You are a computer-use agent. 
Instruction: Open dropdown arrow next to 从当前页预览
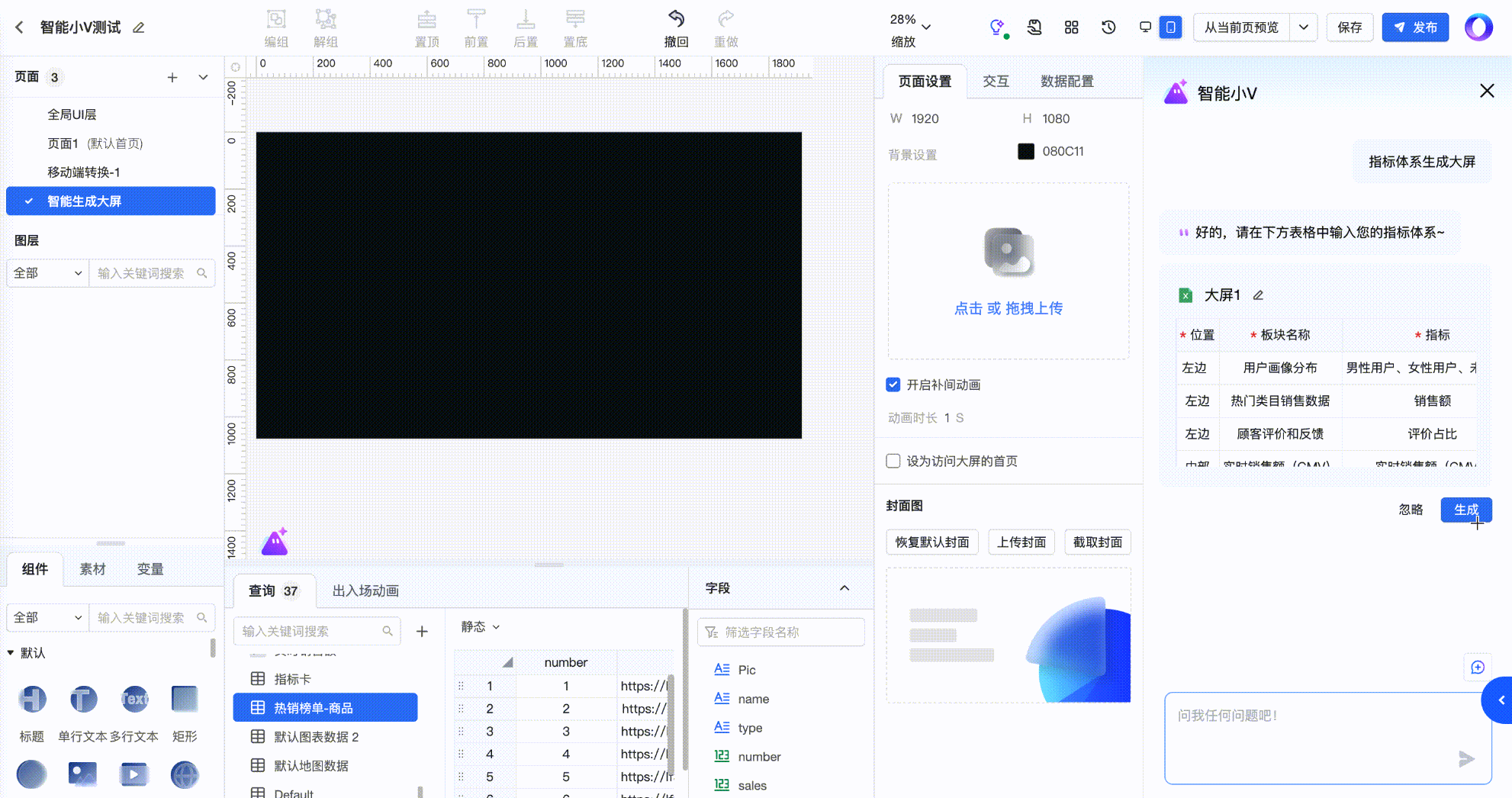[x=1303, y=27]
